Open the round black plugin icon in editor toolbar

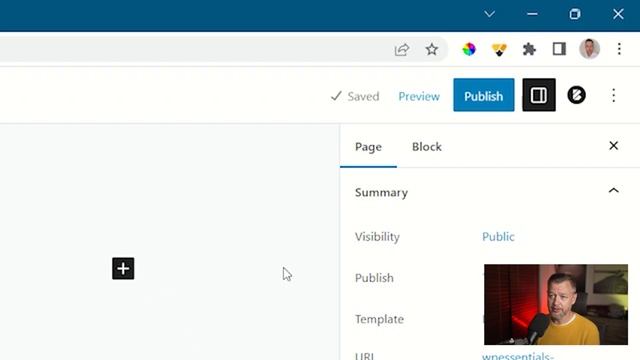point(576,95)
